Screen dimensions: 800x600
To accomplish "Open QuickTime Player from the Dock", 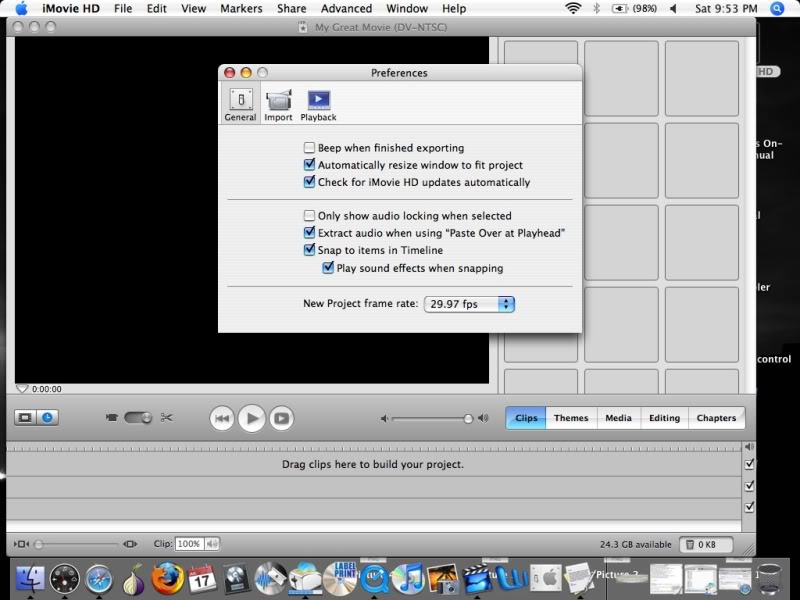I will pyautogui.click(x=374, y=580).
